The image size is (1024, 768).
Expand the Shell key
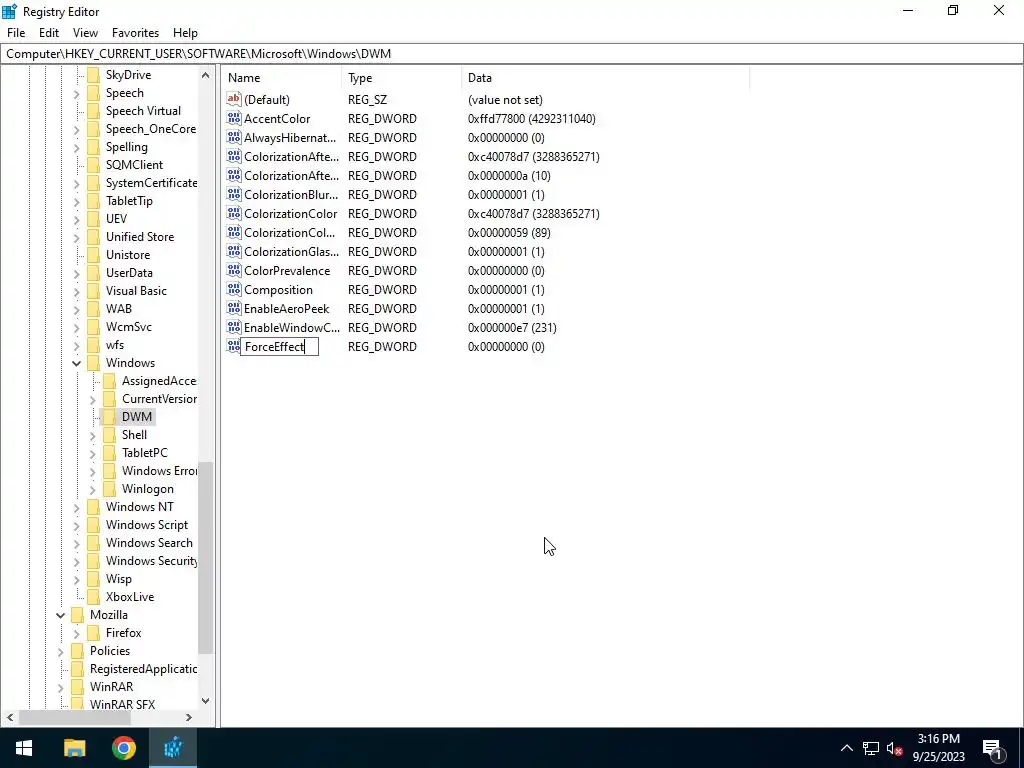click(92, 435)
